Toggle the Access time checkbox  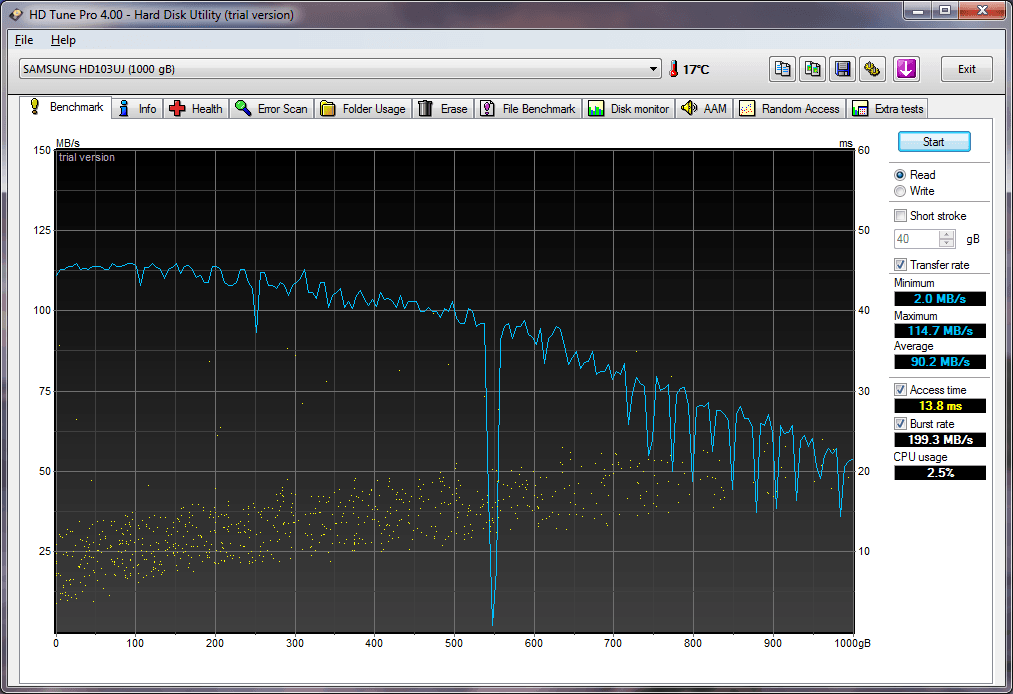(x=901, y=390)
